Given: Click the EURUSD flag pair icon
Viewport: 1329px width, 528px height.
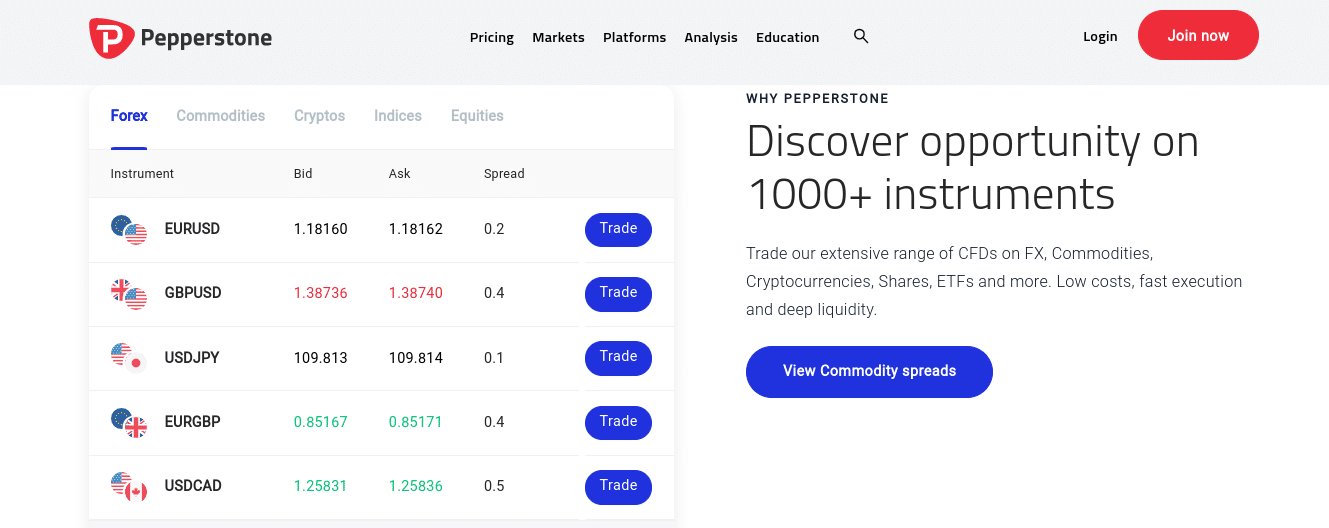Looking at the screenshot, I should (129, 230).
